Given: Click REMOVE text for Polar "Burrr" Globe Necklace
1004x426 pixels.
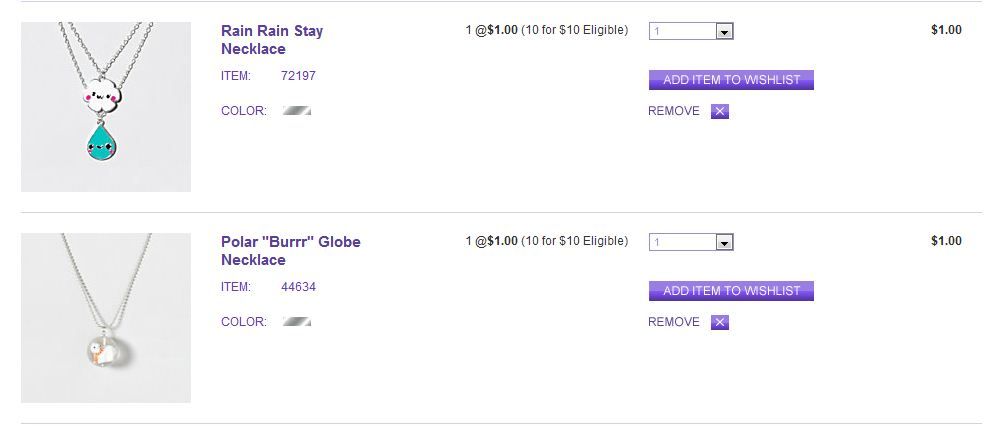Looking at the screenshot, I should pos(674,322).
